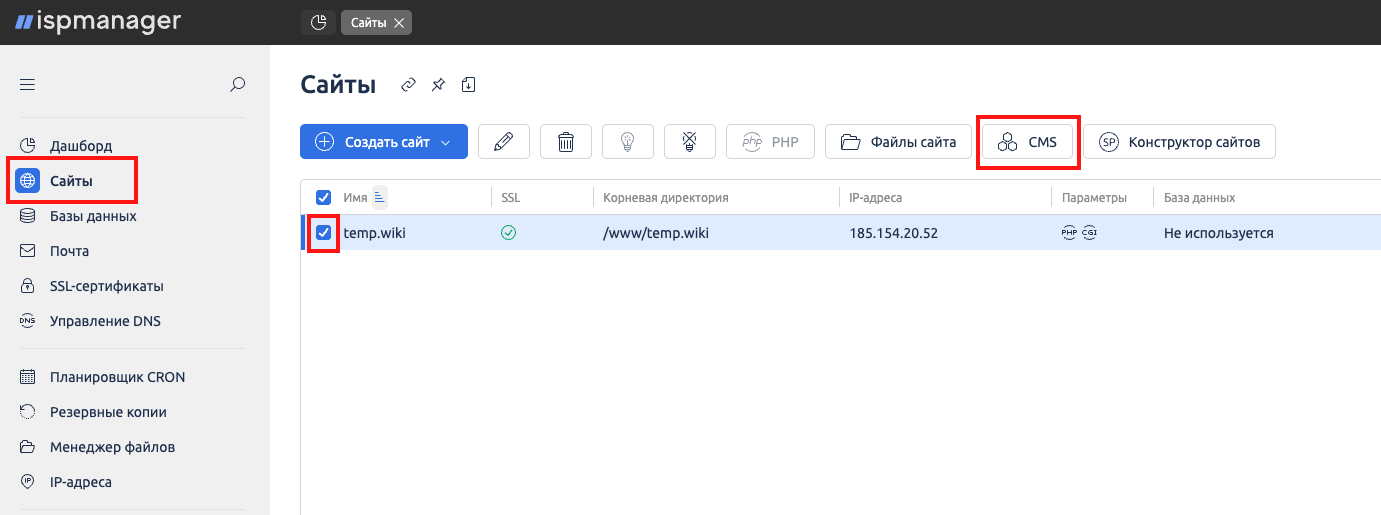Open the PHP settings button

point(770,142)
